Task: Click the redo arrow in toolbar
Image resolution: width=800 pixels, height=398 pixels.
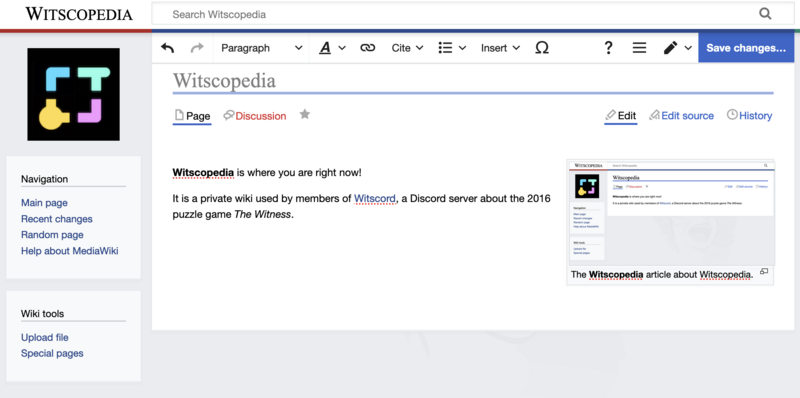Action: 196,48
